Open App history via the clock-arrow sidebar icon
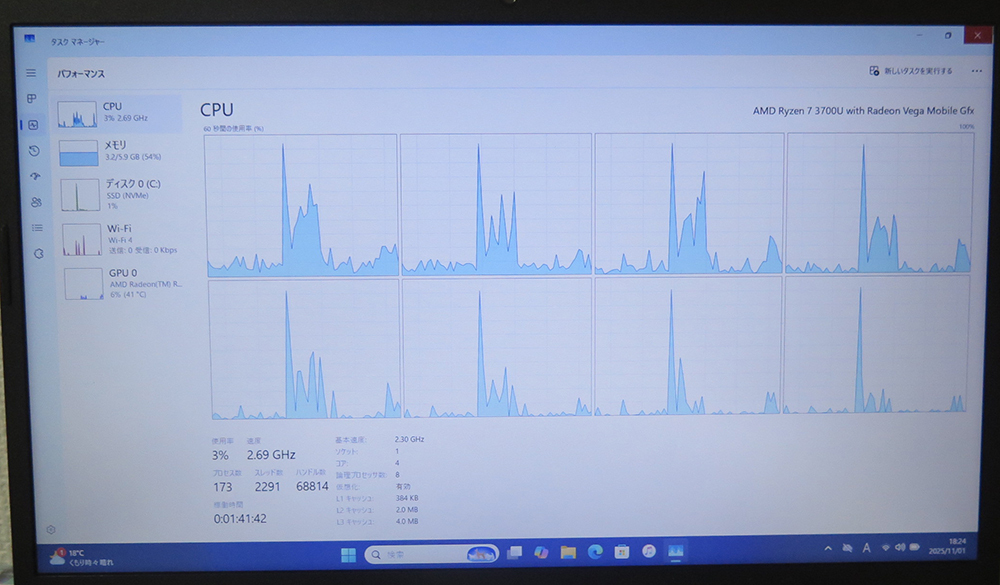The image size is (1000, 585). tap(34, 151)
